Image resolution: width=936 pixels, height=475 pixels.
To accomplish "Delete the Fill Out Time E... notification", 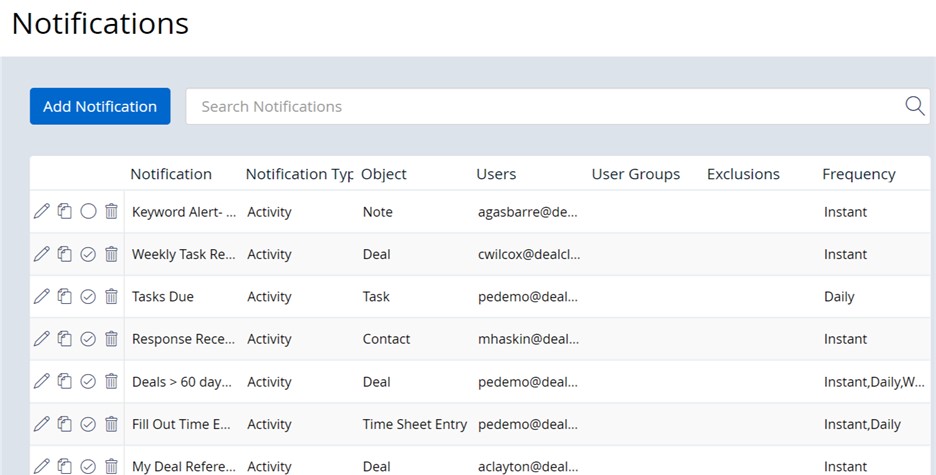I will click(x=111, y=424).
